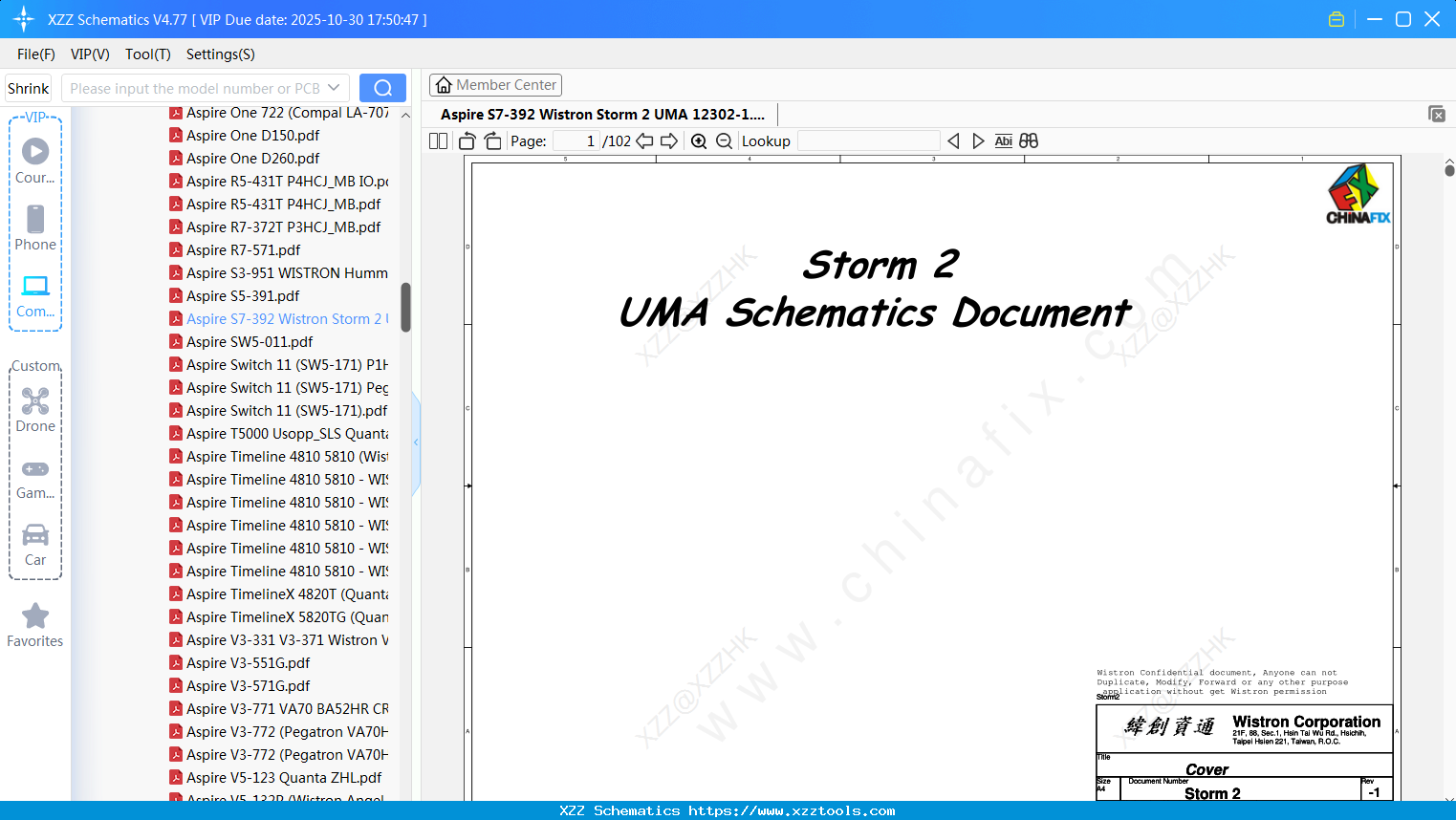Open Aspire S3-951 WISTRON Humm file

click(x=279, y=273)
